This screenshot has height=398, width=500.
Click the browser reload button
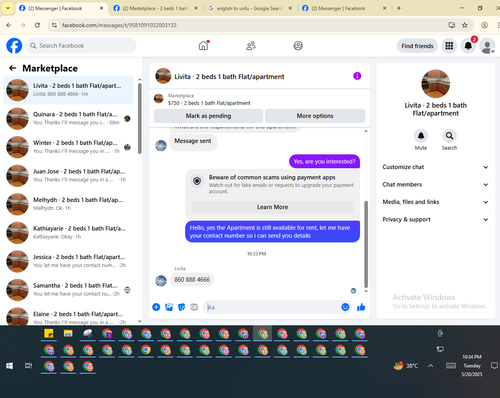37,25
